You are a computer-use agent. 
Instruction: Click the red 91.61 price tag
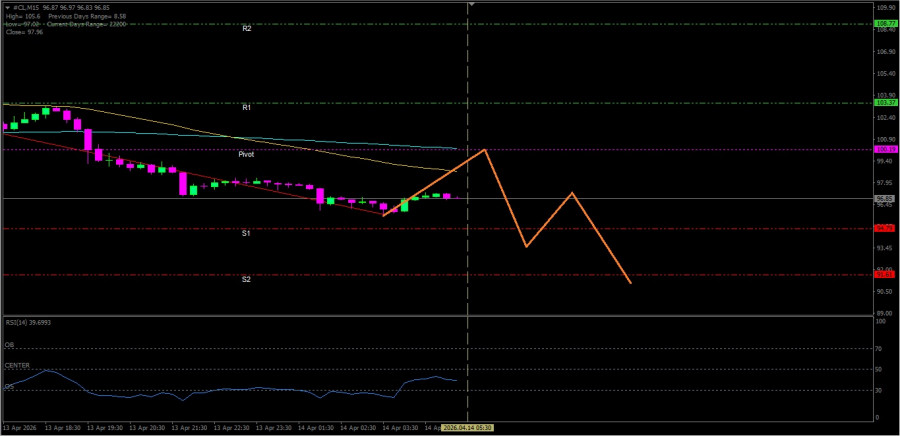point(885,275)
